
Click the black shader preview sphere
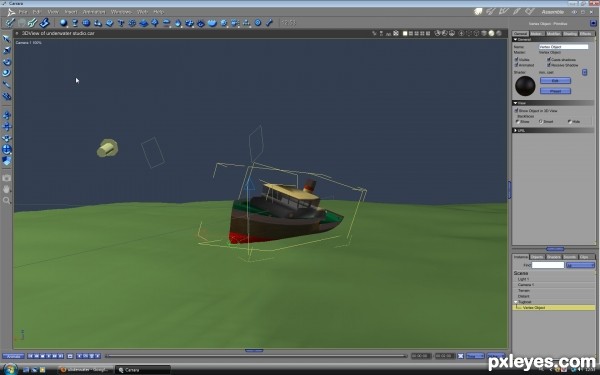tap(525, 86)
